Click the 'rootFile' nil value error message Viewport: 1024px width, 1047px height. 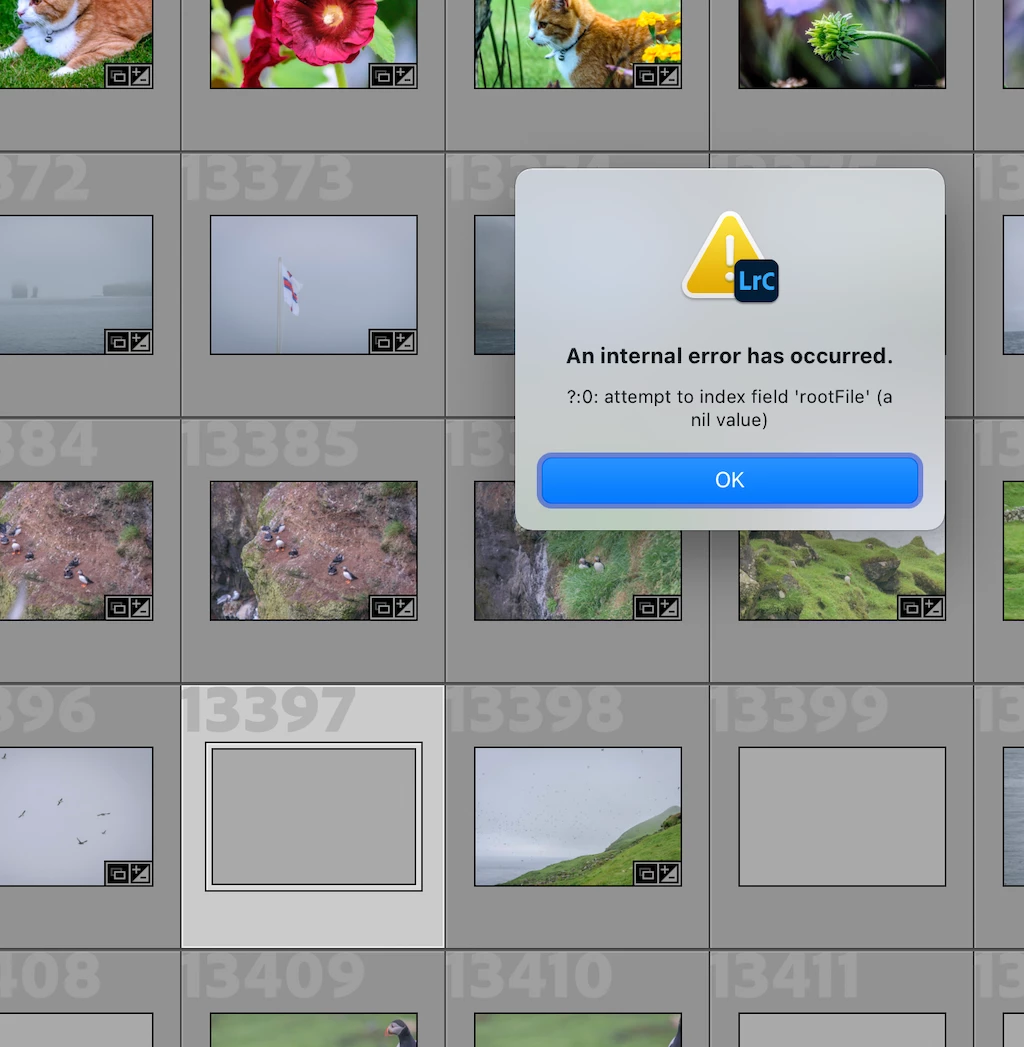730,408
